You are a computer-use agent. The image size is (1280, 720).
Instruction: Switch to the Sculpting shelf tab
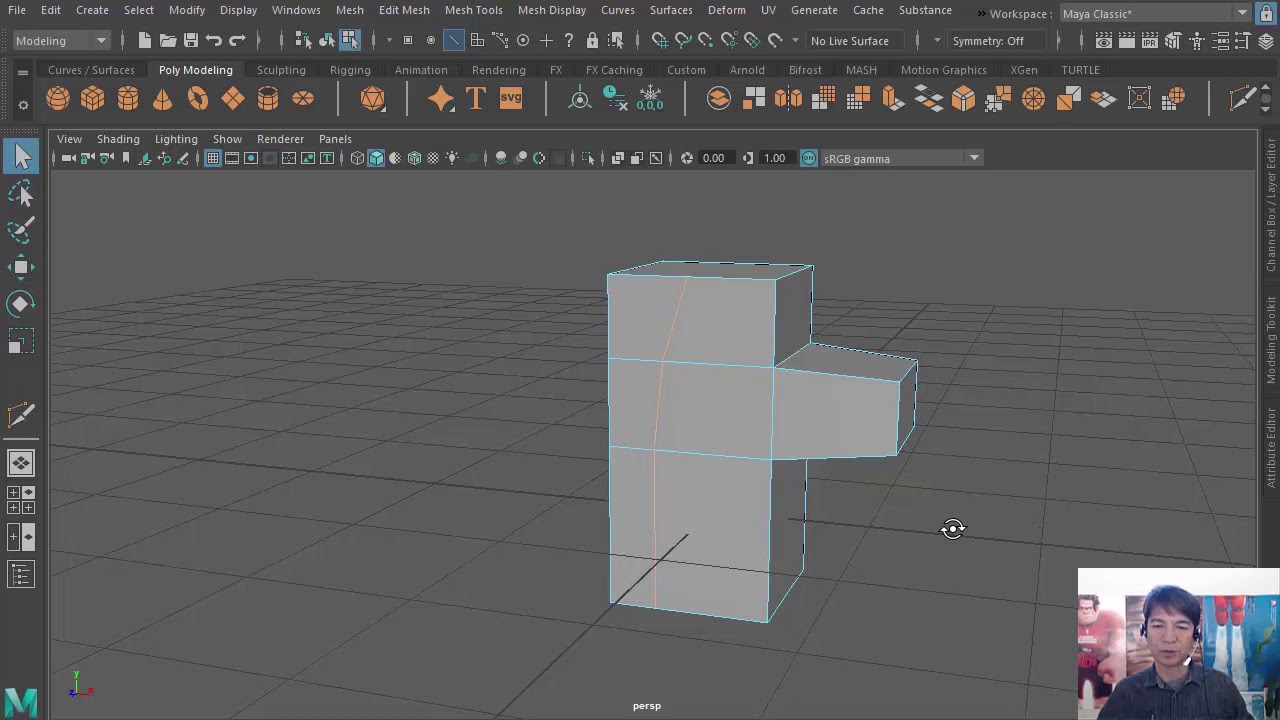click(x=281, y=70)
